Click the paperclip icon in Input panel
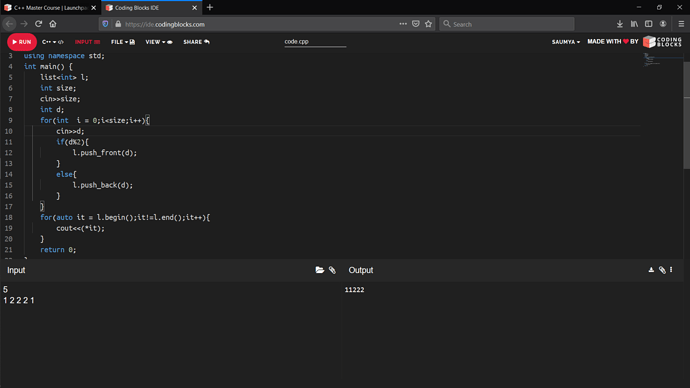Image resolution: width=690 pixels, height=388 pixels. (332, 270)
